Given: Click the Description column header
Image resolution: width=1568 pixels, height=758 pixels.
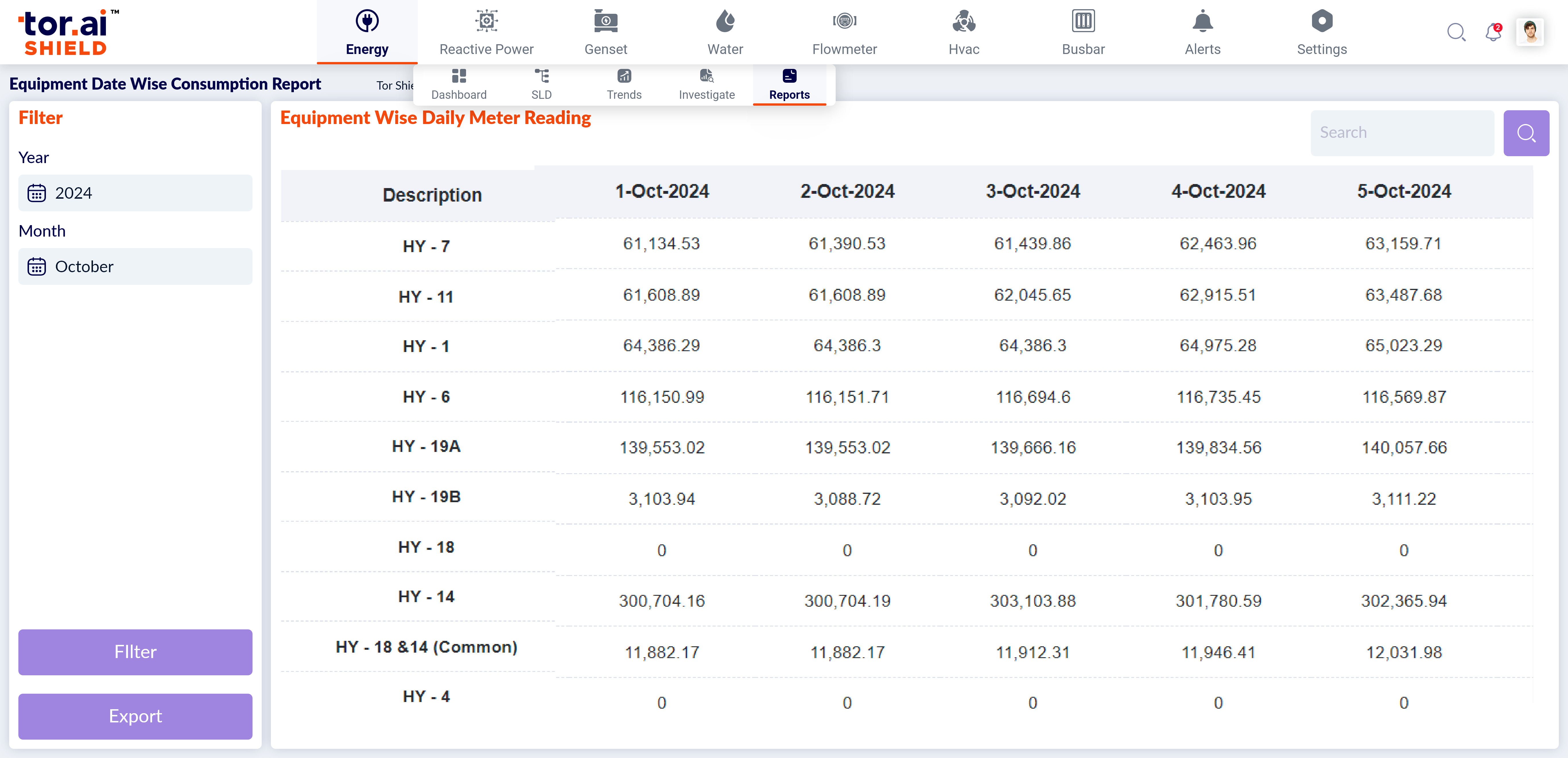Looking at the screenshot, I should pyautogui.click(x=432, y=195).
